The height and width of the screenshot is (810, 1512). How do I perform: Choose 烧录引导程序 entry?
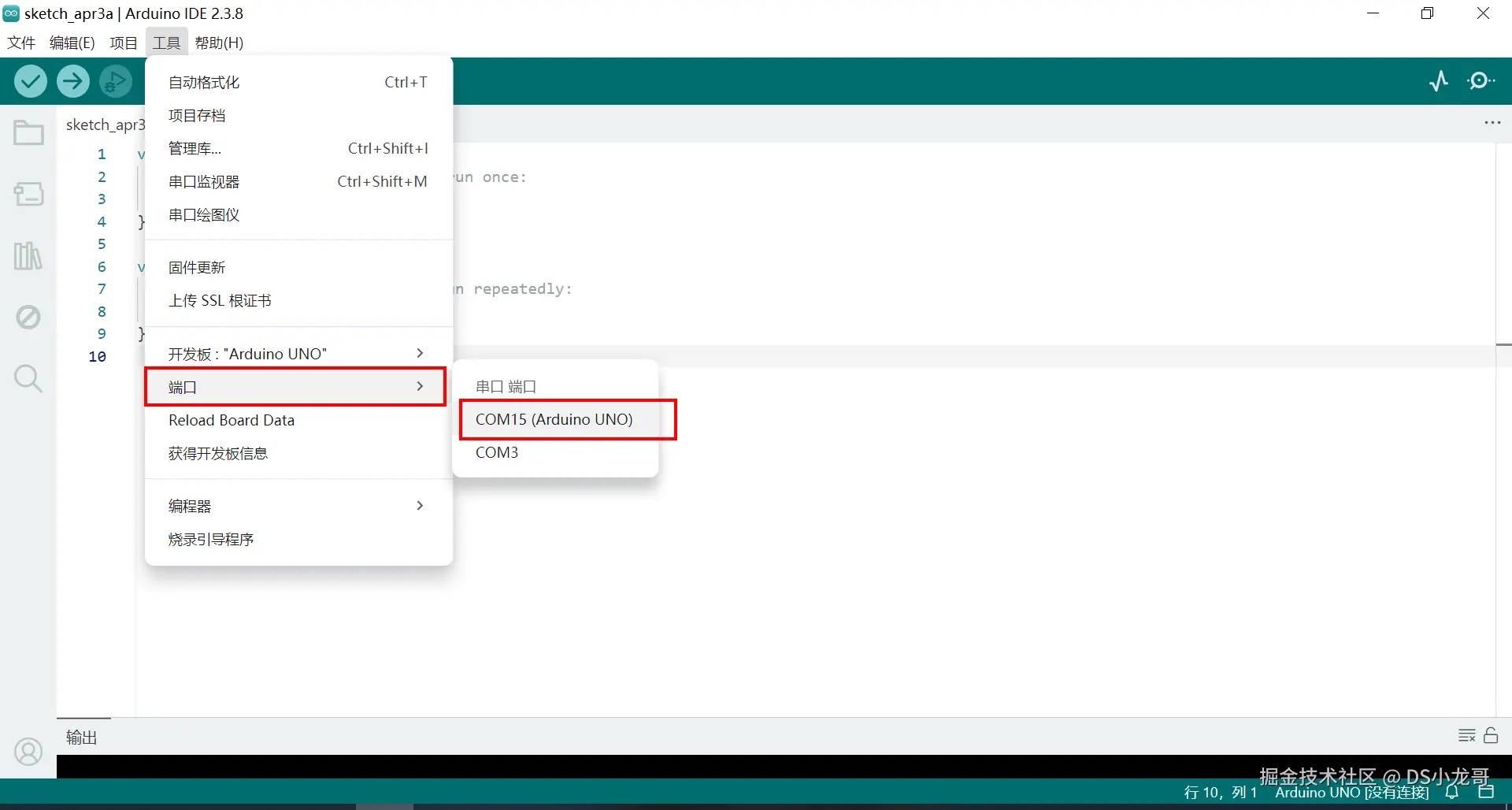298,539
